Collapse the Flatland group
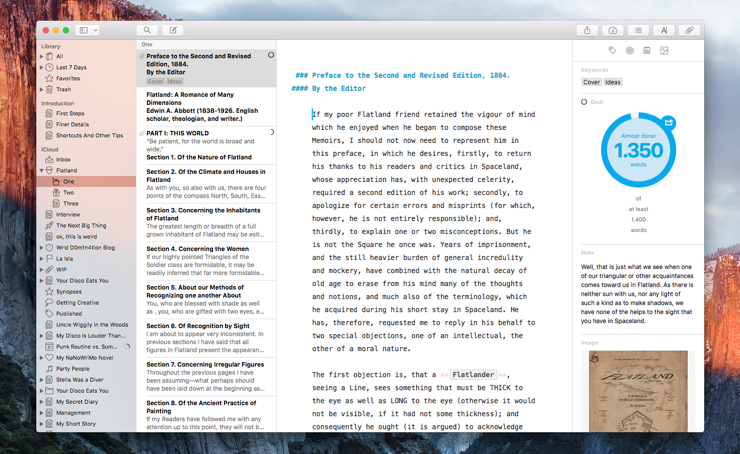The width and height of the screenshot is (740, 454). point(42,171)
